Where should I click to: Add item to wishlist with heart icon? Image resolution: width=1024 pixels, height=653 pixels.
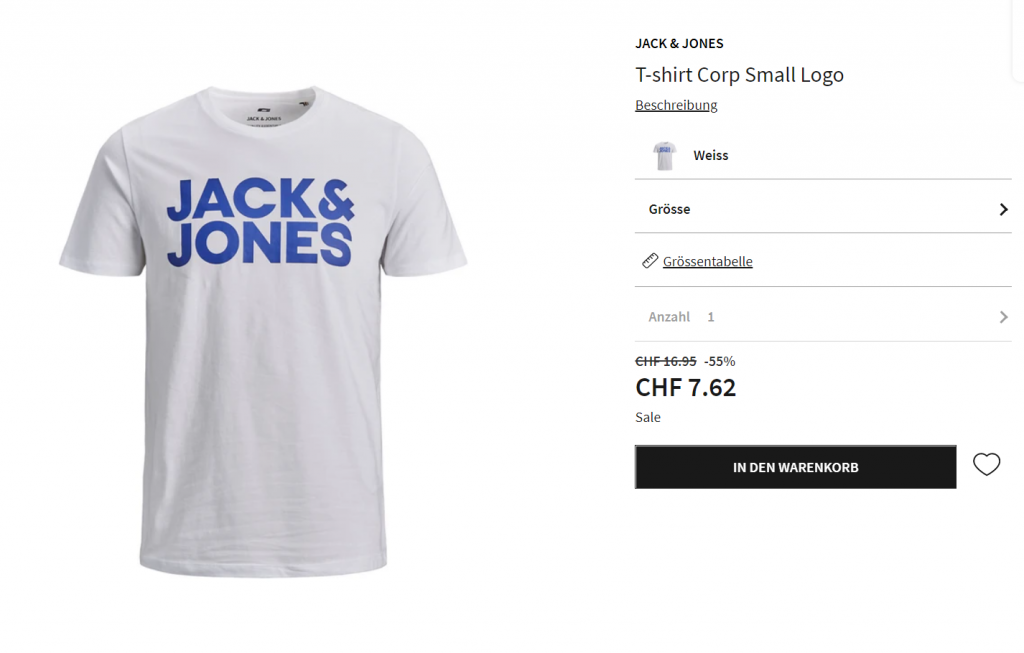[986, 464]
